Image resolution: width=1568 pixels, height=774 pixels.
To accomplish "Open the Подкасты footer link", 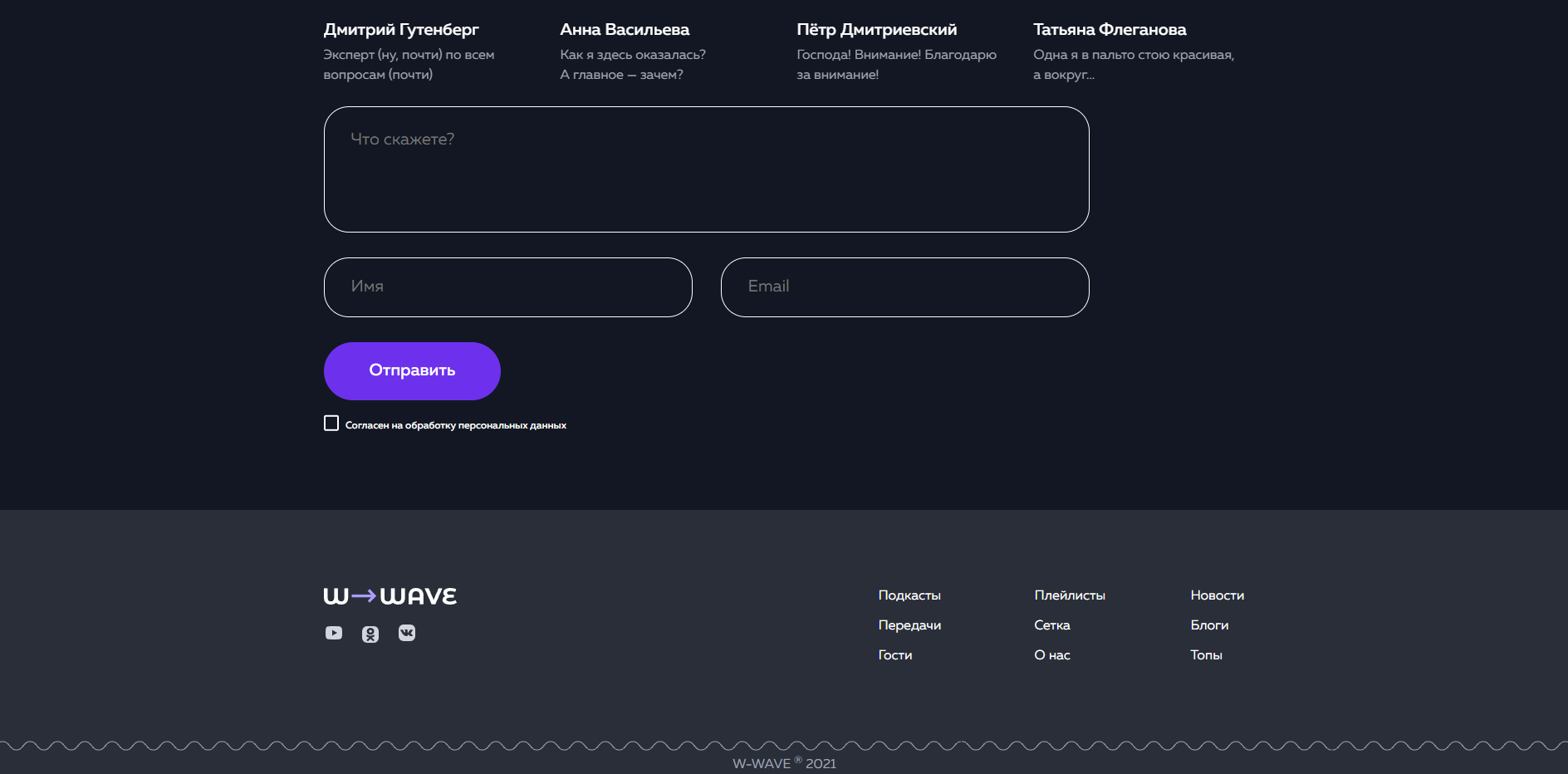I will (909, 595).
